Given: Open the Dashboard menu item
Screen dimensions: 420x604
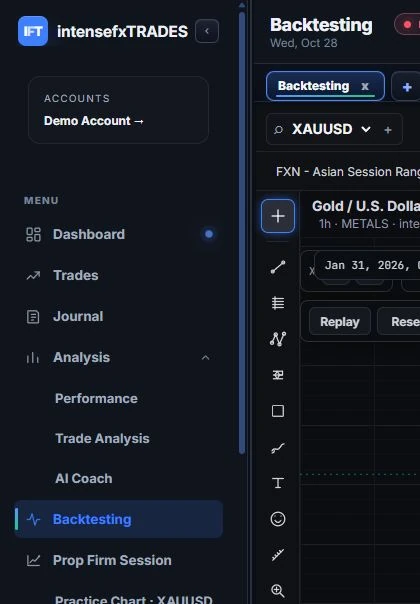Looking at the screenshot, I should [118, 234].
